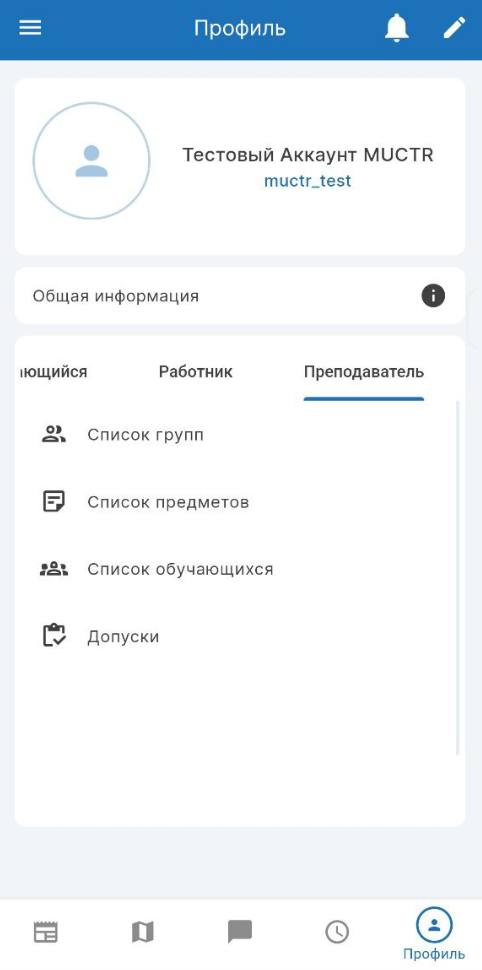Tap the profile avatar placeholder image
This screenshot has height=970, width=482.
coord(92,161)
